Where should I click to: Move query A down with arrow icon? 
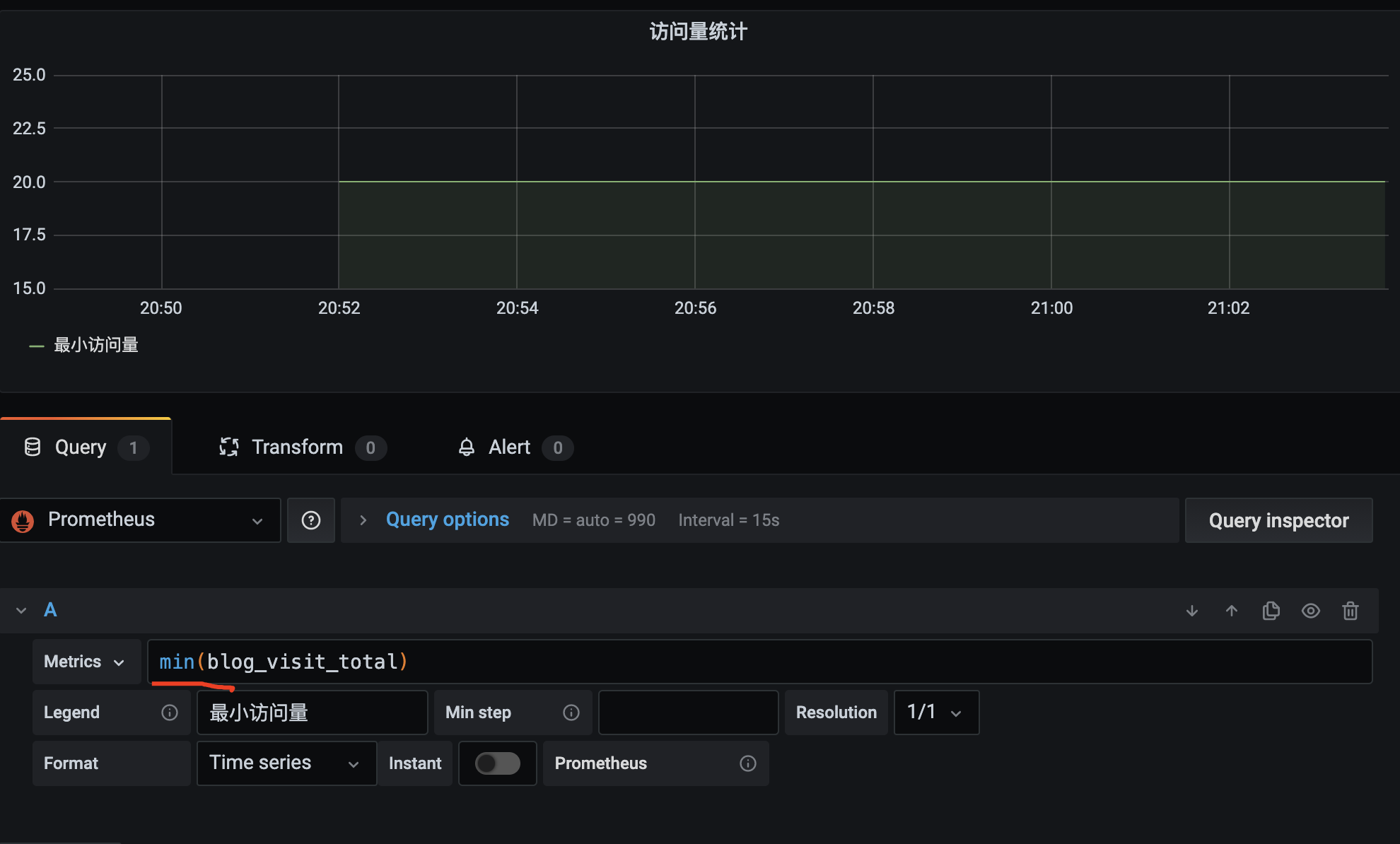(x=1192, y=611)
